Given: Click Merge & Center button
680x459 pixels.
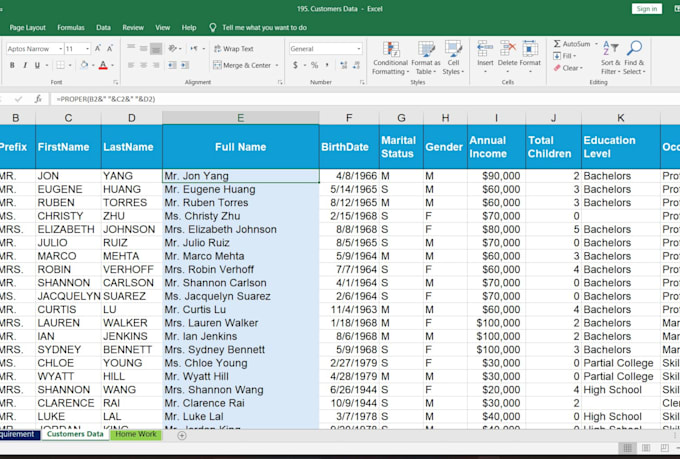Looking at the screenshot, I should (x=242, y=65).
